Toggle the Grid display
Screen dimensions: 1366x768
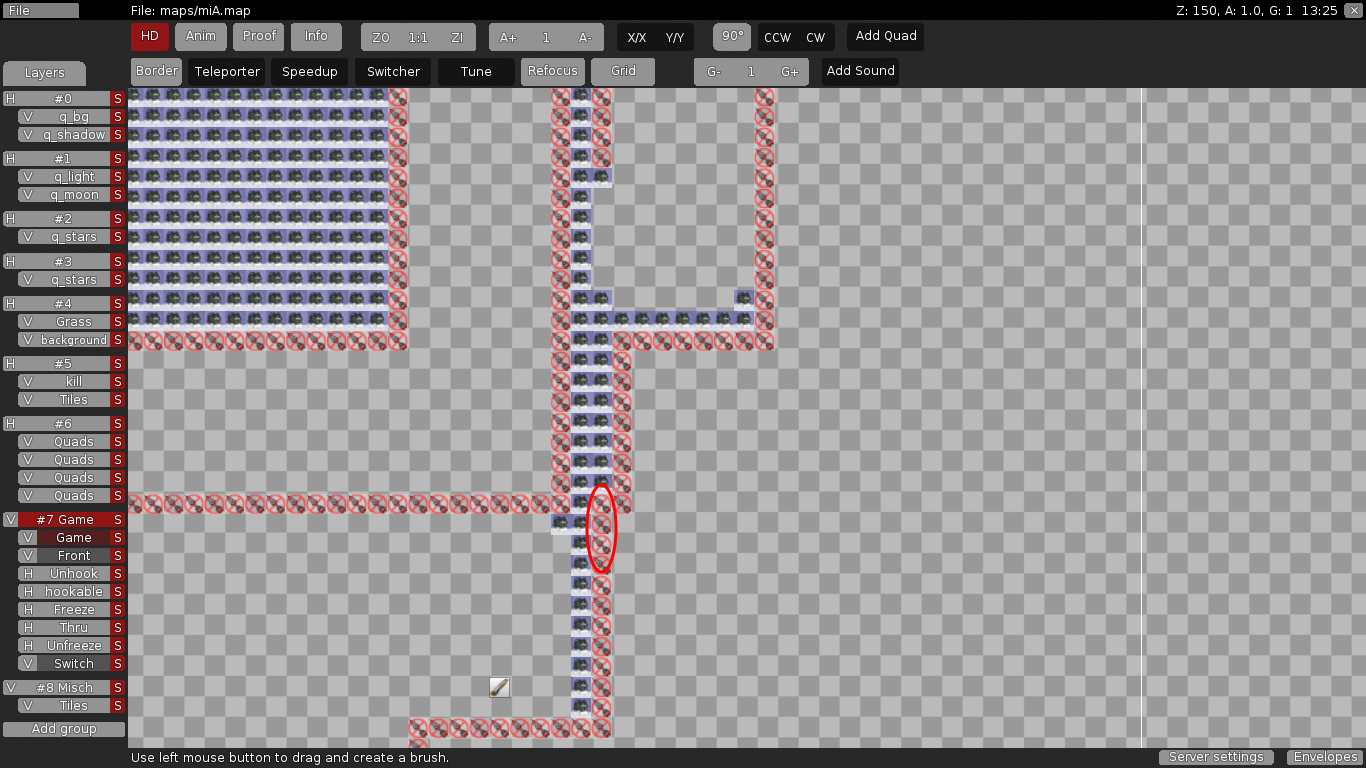coord(623,71)
